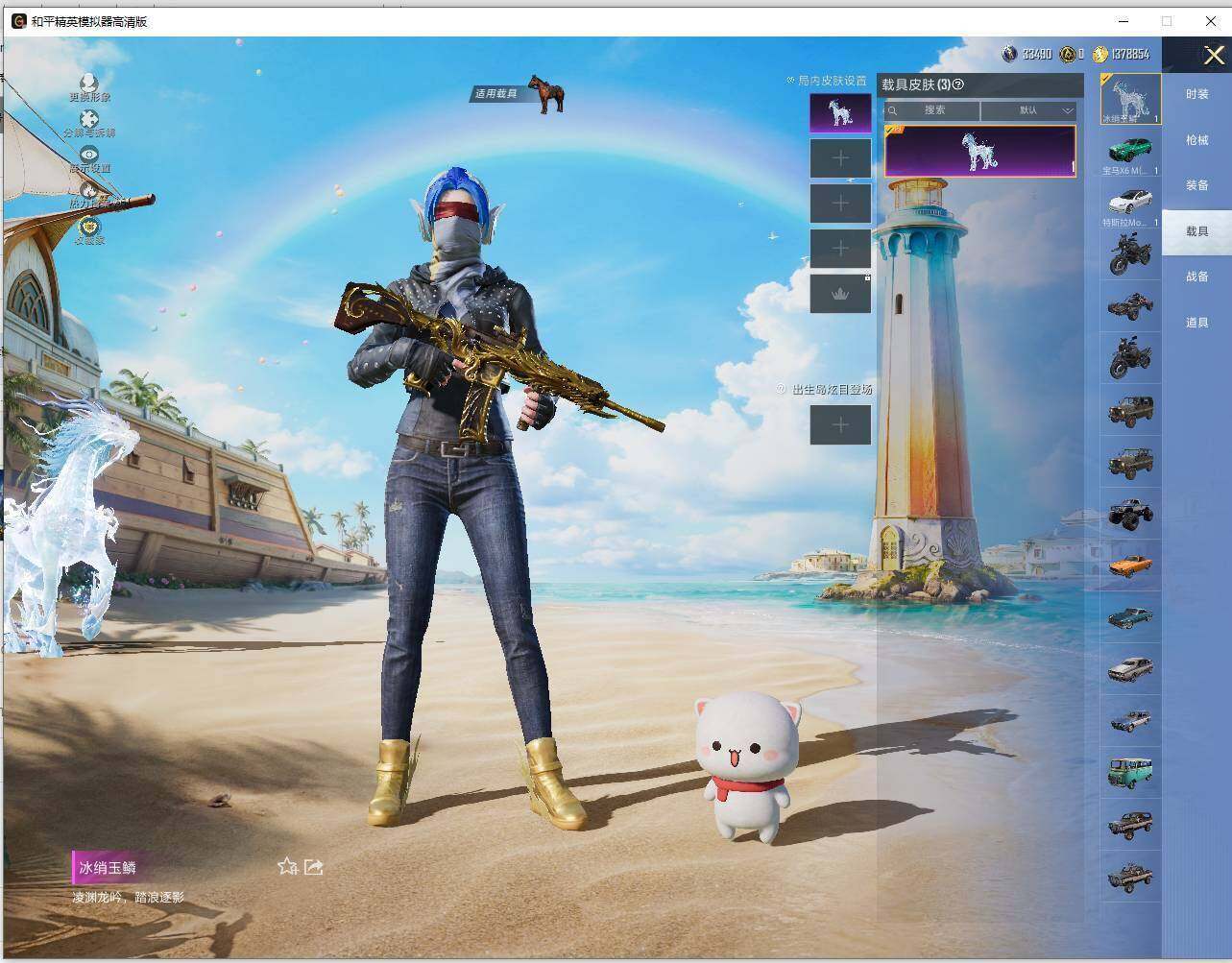This screenshot has height=963, width=1232.
Task: Collapse the 局内皮肤设置 panel chevron
Action: 790,81
